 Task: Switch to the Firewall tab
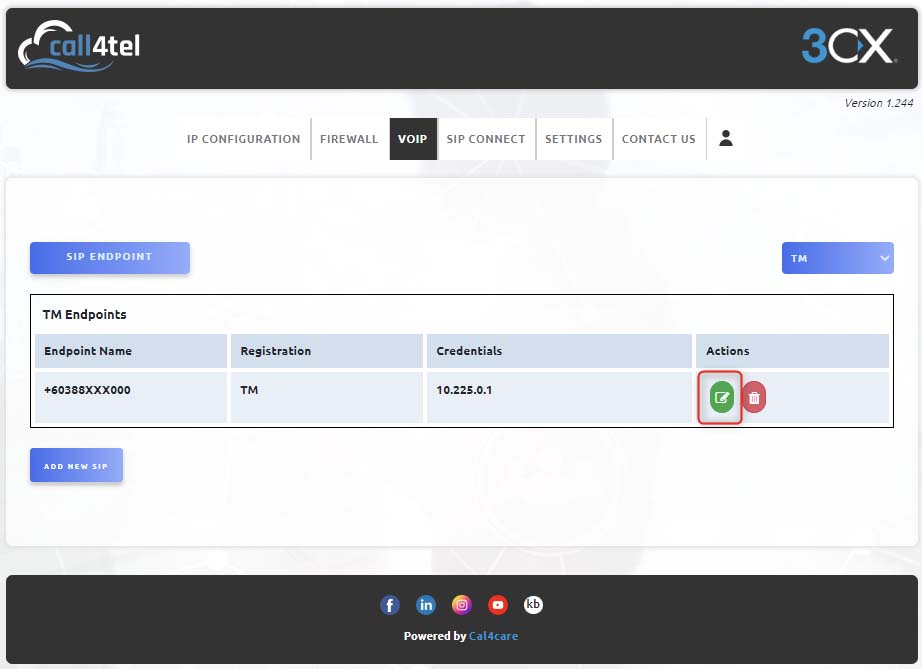(x=349, y=139)
